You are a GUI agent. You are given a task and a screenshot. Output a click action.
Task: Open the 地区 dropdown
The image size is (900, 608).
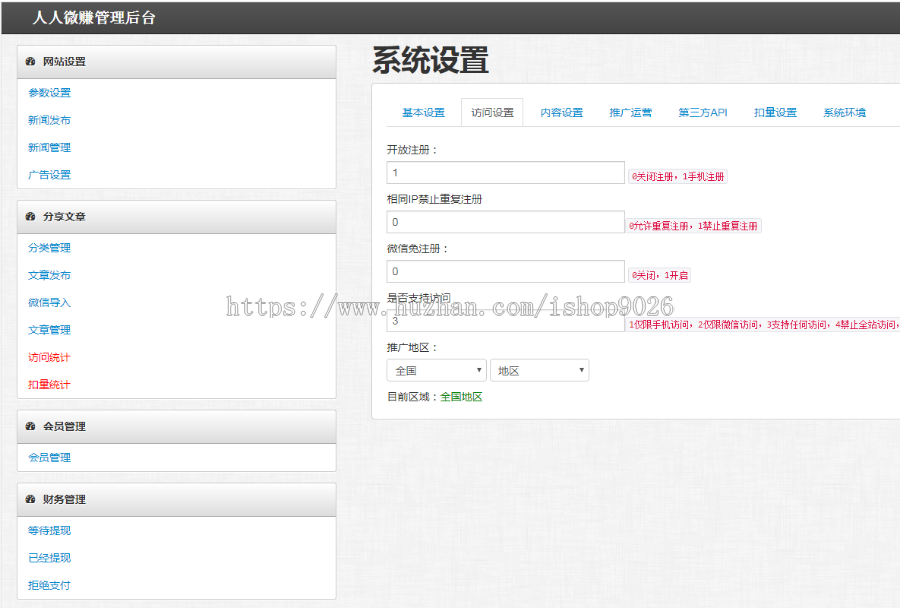[x=539, y=370]
